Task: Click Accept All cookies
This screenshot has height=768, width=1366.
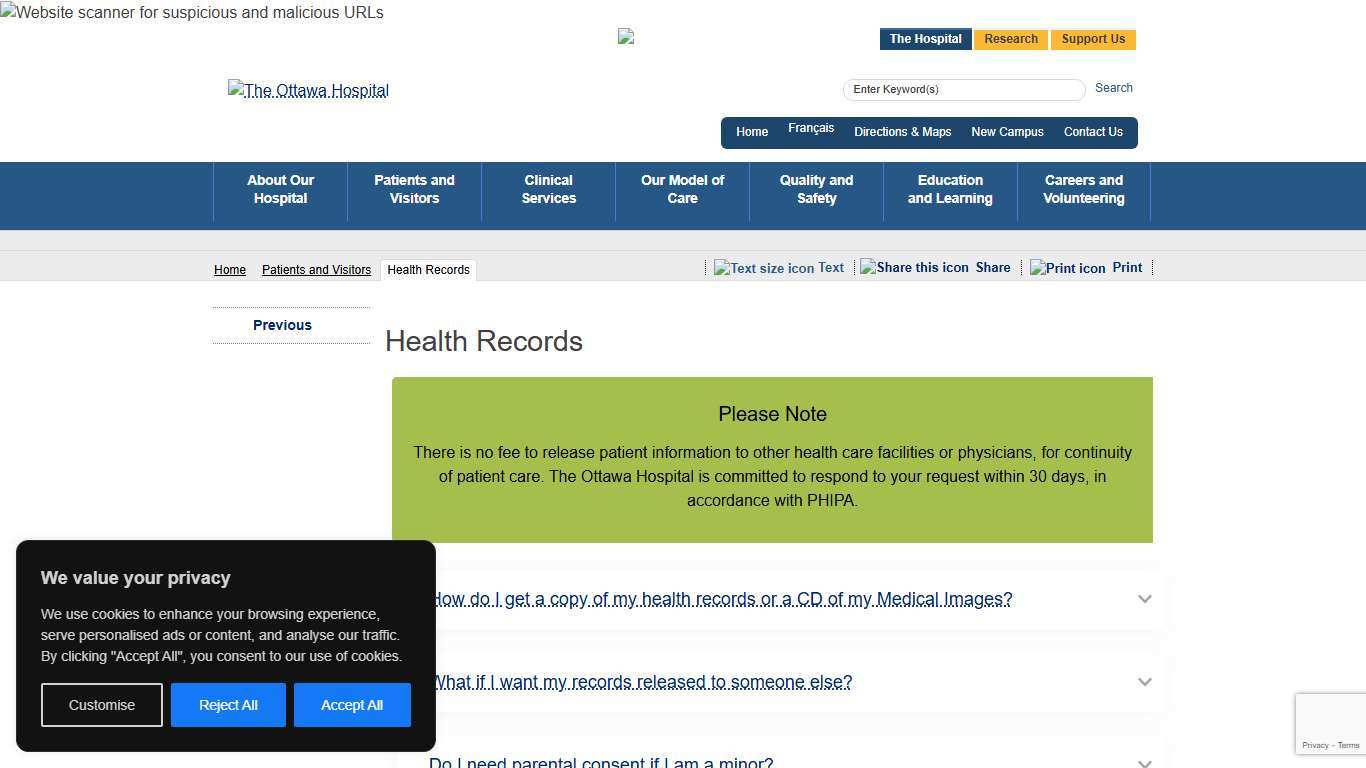Action: (x=352, y=705)
